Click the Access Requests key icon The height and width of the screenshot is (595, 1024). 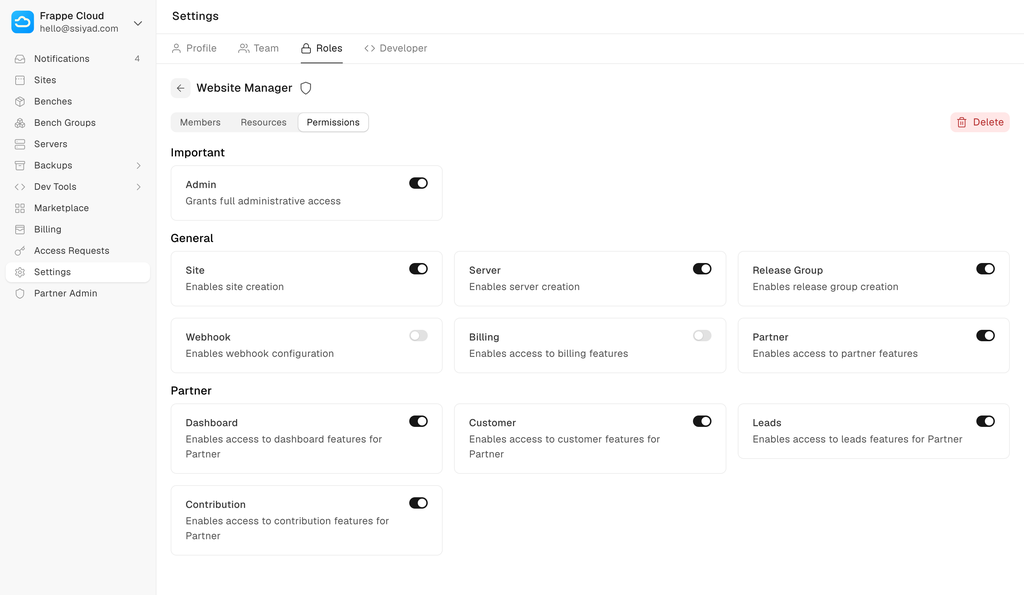coord(20,251)
